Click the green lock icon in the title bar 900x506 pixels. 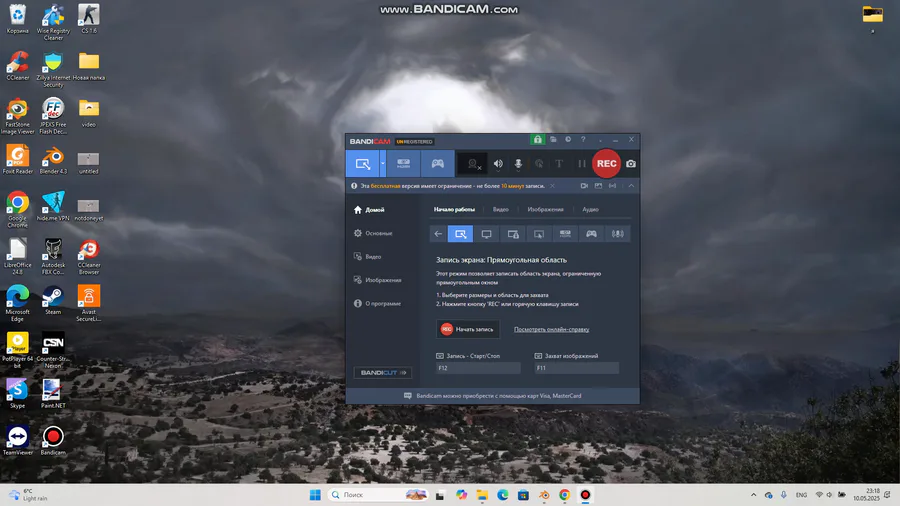pos(537,139)
